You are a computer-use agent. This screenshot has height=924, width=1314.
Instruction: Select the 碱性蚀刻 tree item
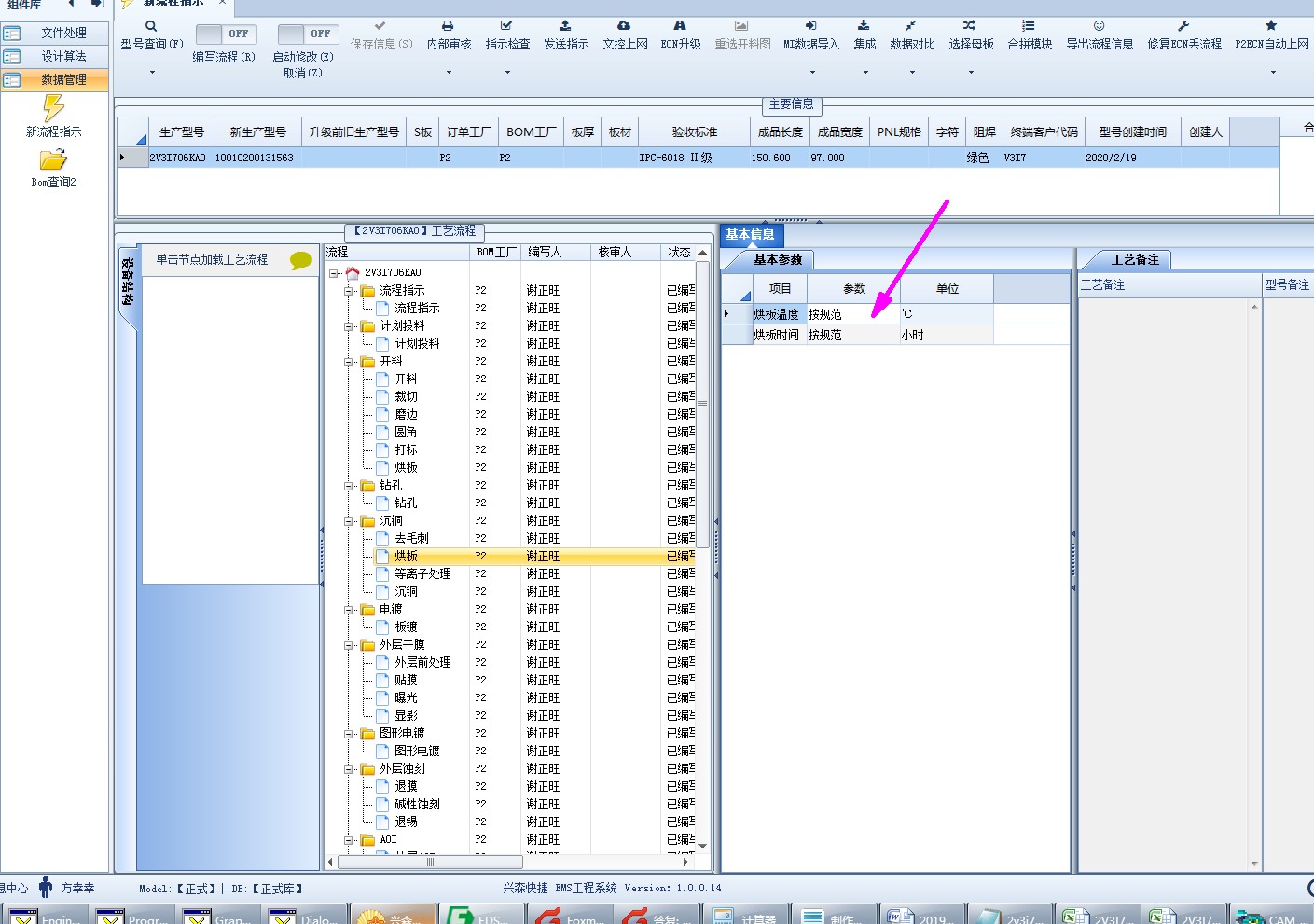click(x=417, y=805)
